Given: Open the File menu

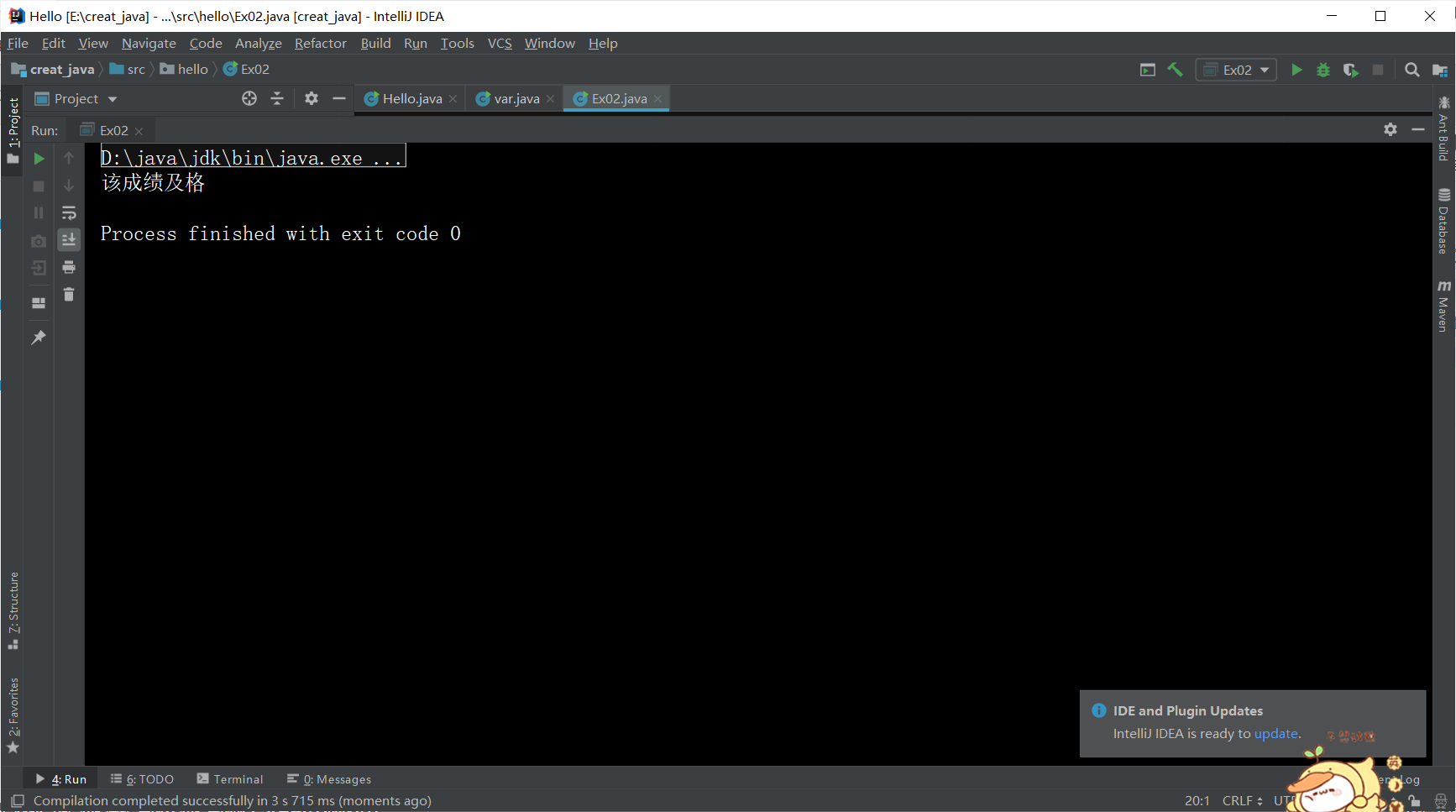Looking at the screenshot, I should [18, 43].
